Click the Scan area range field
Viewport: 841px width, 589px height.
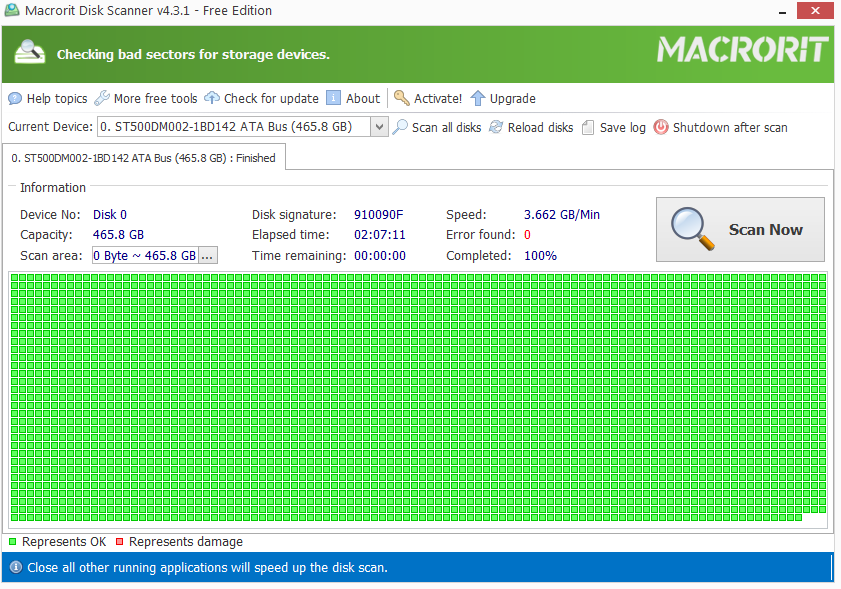click(145, 255)
